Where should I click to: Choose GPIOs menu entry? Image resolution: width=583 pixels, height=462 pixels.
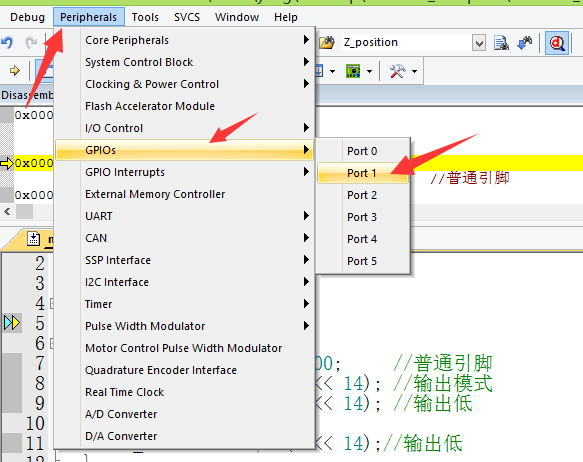(184, 150)
